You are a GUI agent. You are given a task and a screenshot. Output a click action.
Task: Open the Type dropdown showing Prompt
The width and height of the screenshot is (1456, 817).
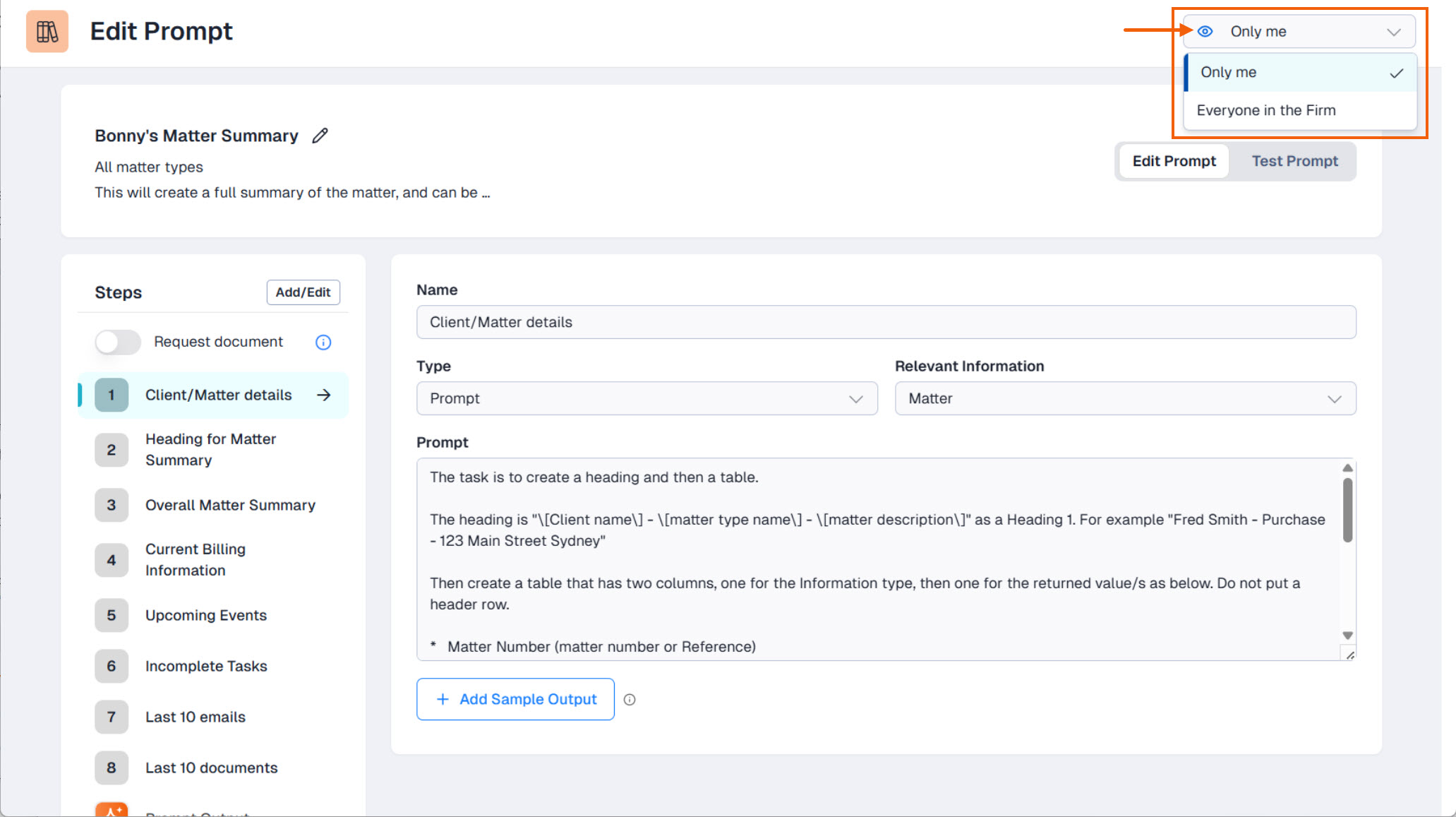coord(646,399)
